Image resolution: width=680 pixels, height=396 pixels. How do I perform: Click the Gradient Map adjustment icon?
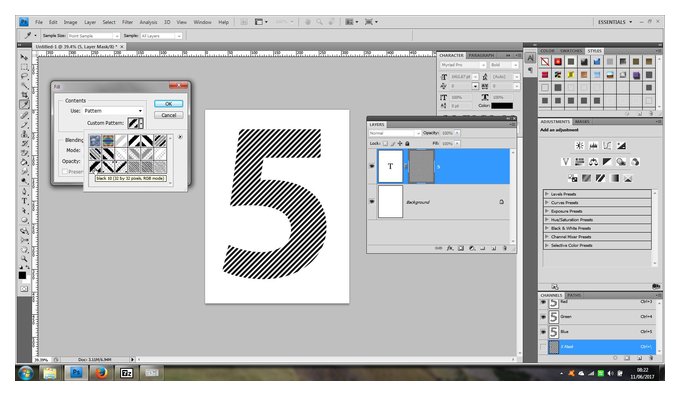tap(614, 178)
